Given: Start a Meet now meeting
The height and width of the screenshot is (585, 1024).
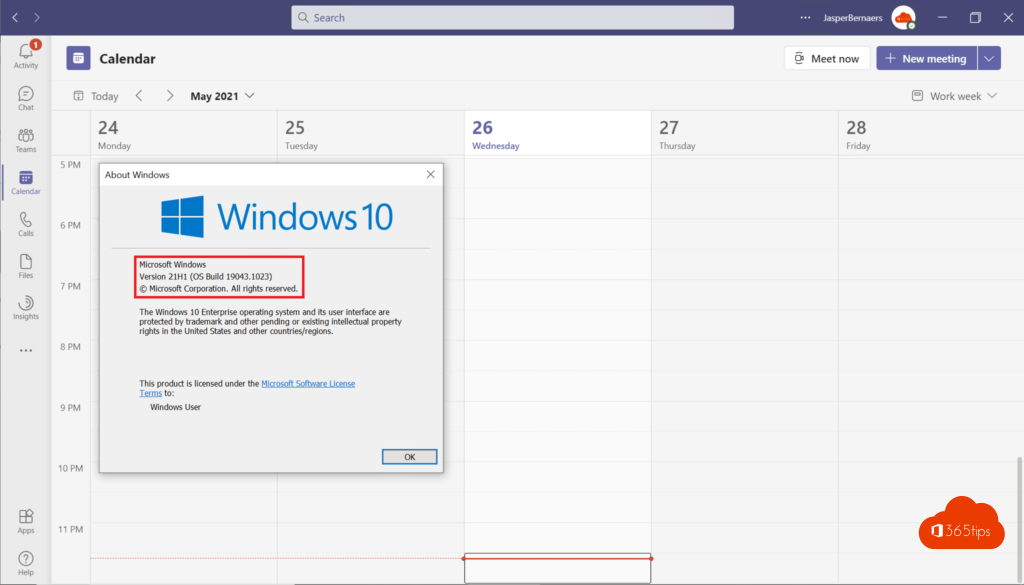Looking at the screenshot, I should [827, 58].
